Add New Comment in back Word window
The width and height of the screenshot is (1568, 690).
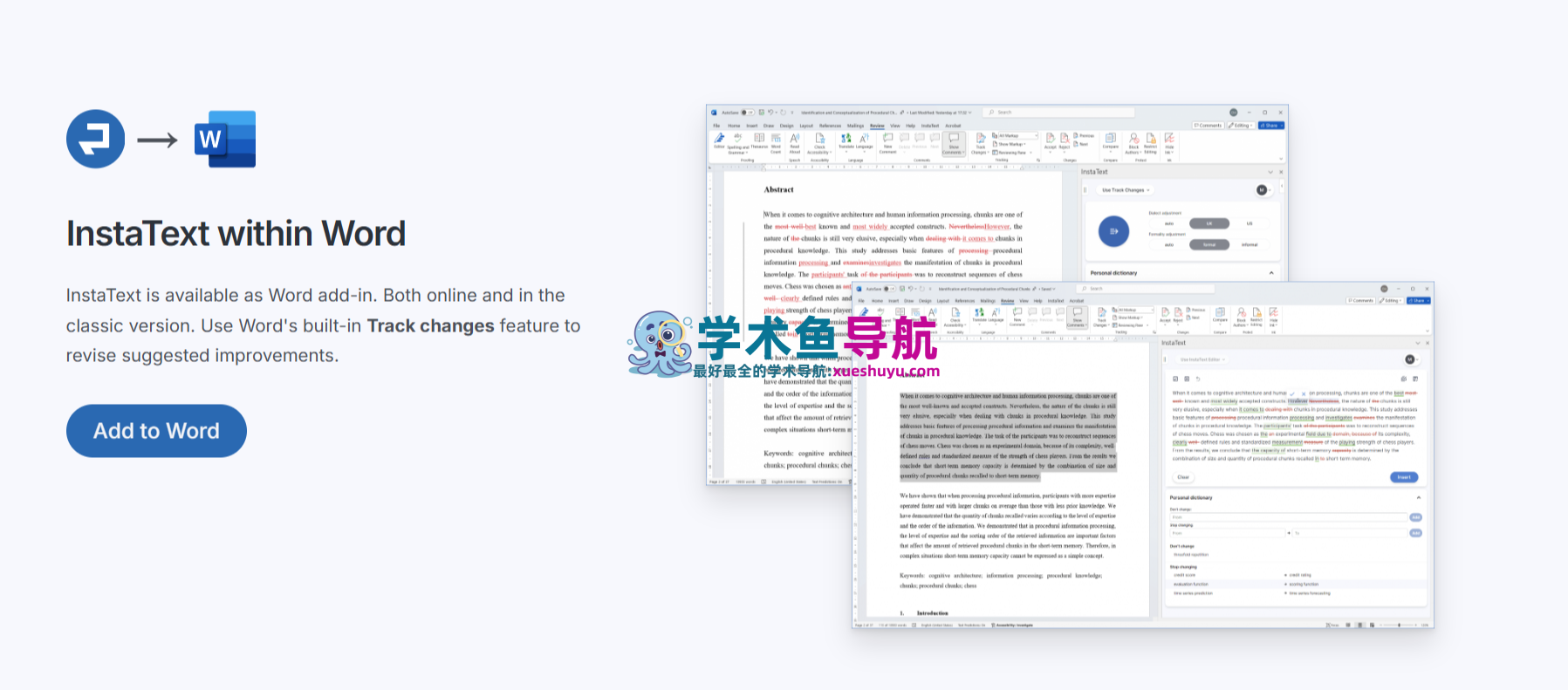[887, 142]
